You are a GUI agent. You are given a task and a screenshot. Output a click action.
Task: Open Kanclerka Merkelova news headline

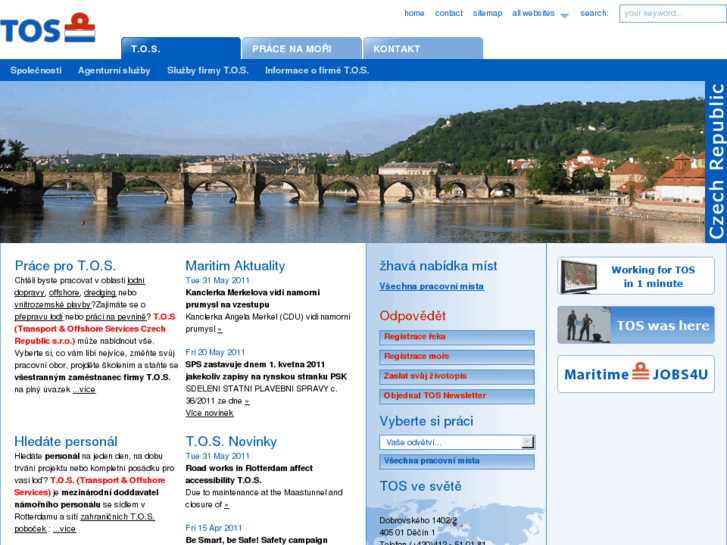pos(253,299)
